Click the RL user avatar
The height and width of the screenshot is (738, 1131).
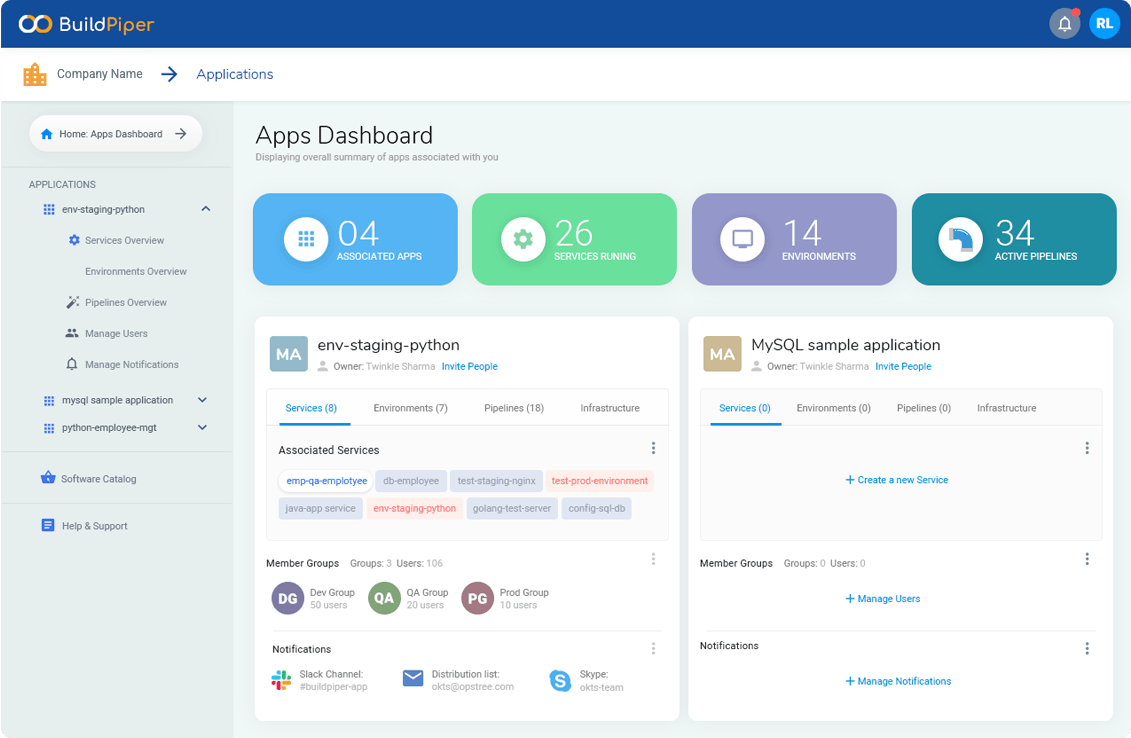1104,24
